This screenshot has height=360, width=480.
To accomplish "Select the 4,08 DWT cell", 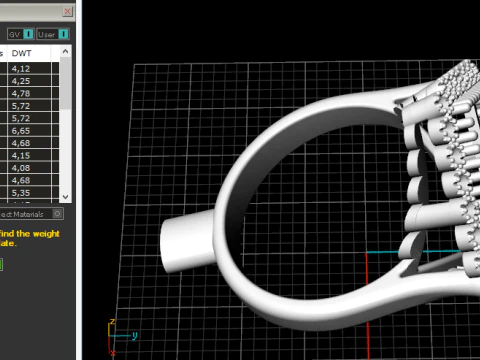I will (29, 168).
